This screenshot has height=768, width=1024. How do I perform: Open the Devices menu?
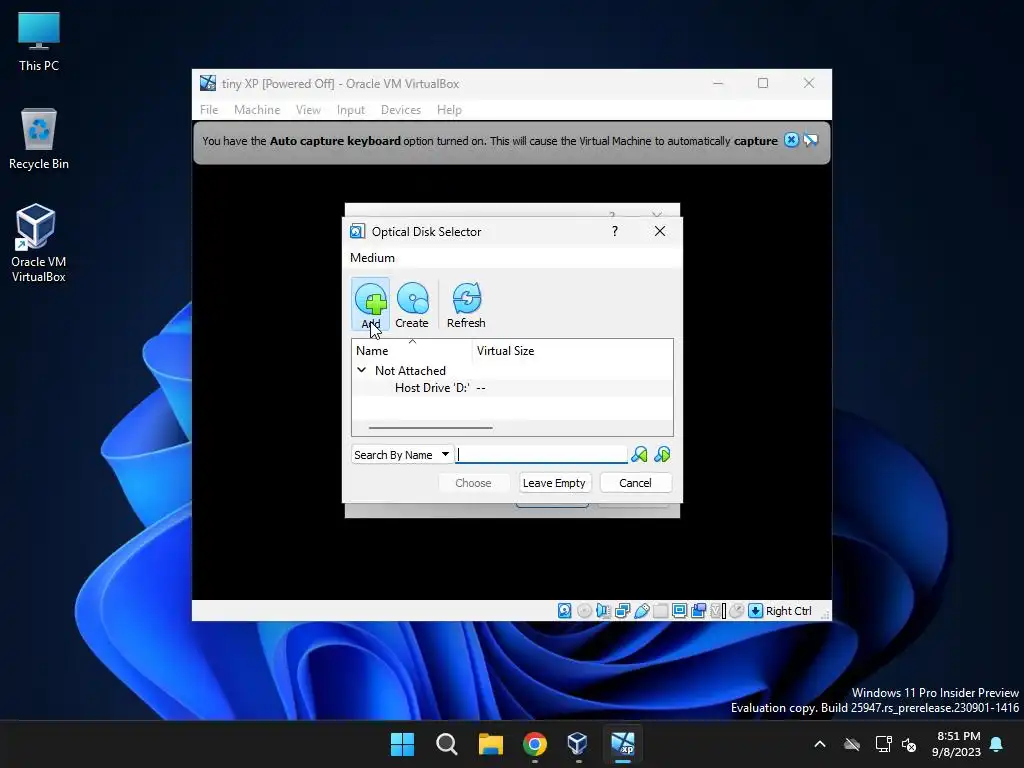(x=401, y=110)
